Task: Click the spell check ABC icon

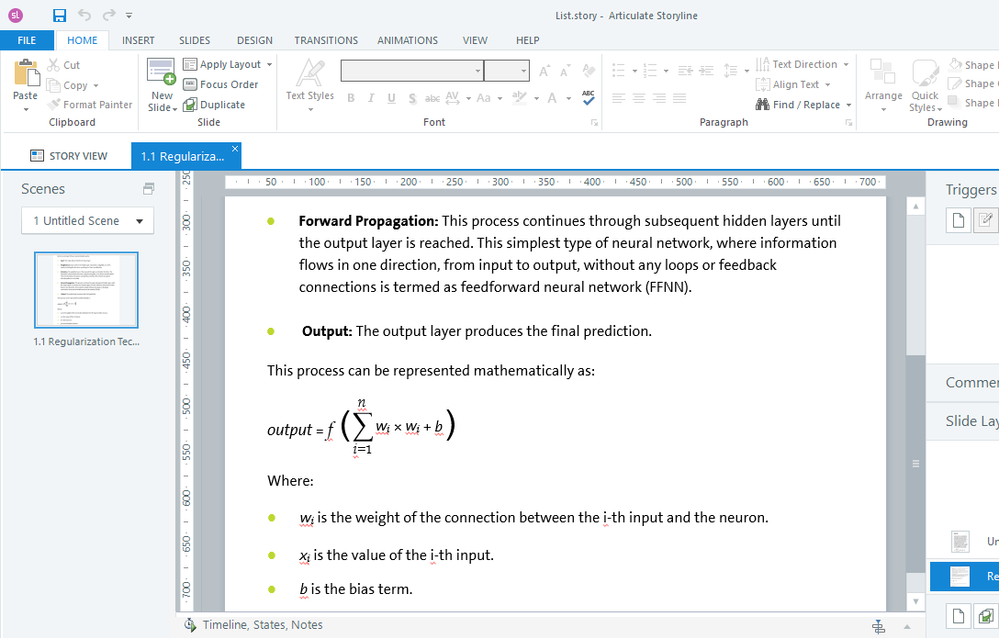Action: [x=588, y=97]
